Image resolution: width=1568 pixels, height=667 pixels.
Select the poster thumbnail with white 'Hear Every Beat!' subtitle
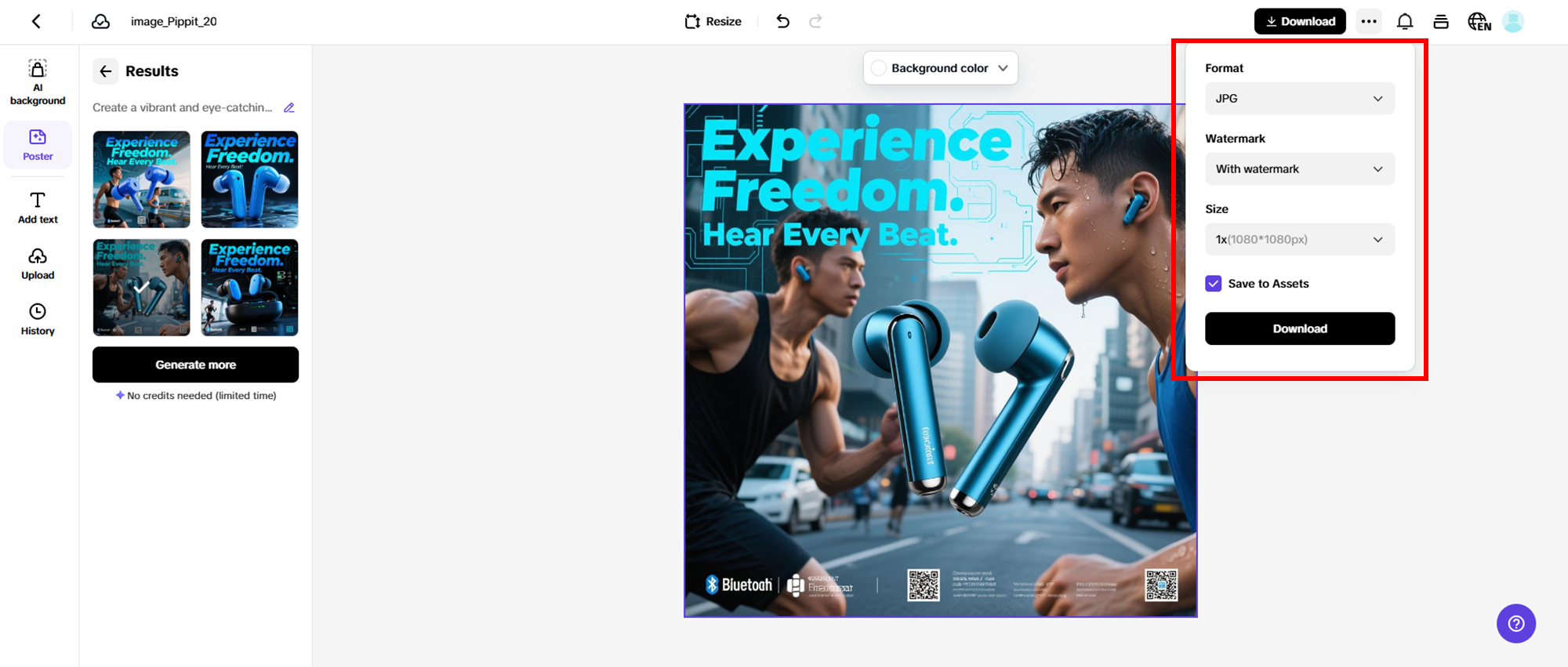pyautogui.click(x=250, y=179)
